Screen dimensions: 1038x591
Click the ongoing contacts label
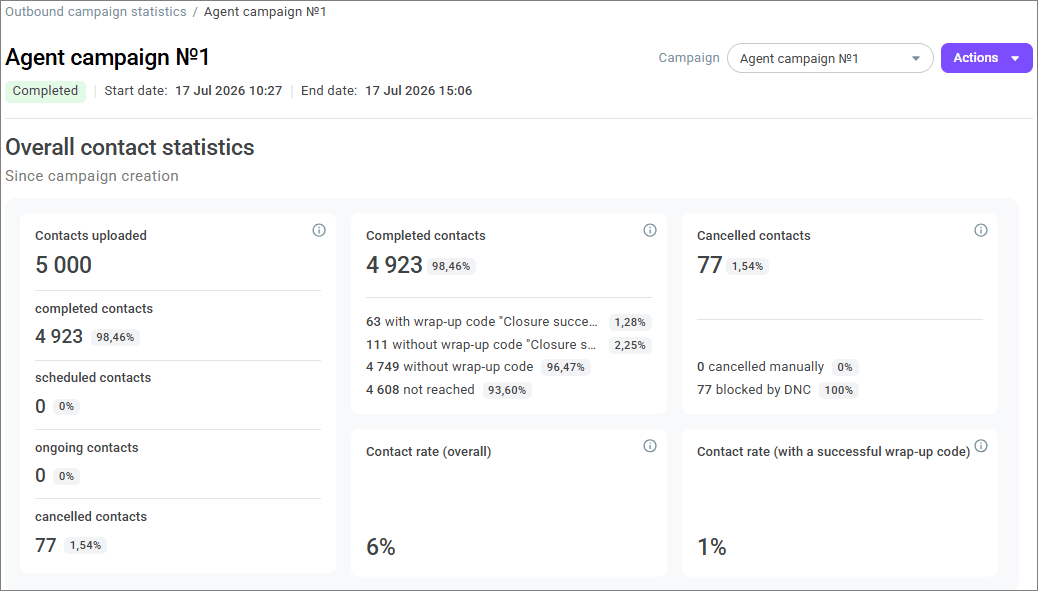click(87, 448)
